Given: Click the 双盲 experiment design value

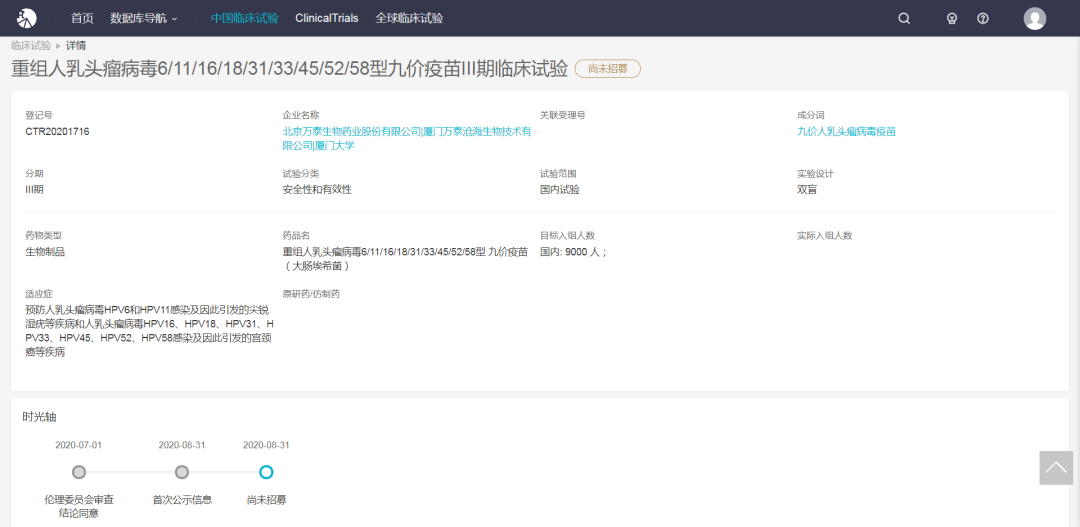Looking at the screenshot, I should pyautogui.click(x=807, y=189).
